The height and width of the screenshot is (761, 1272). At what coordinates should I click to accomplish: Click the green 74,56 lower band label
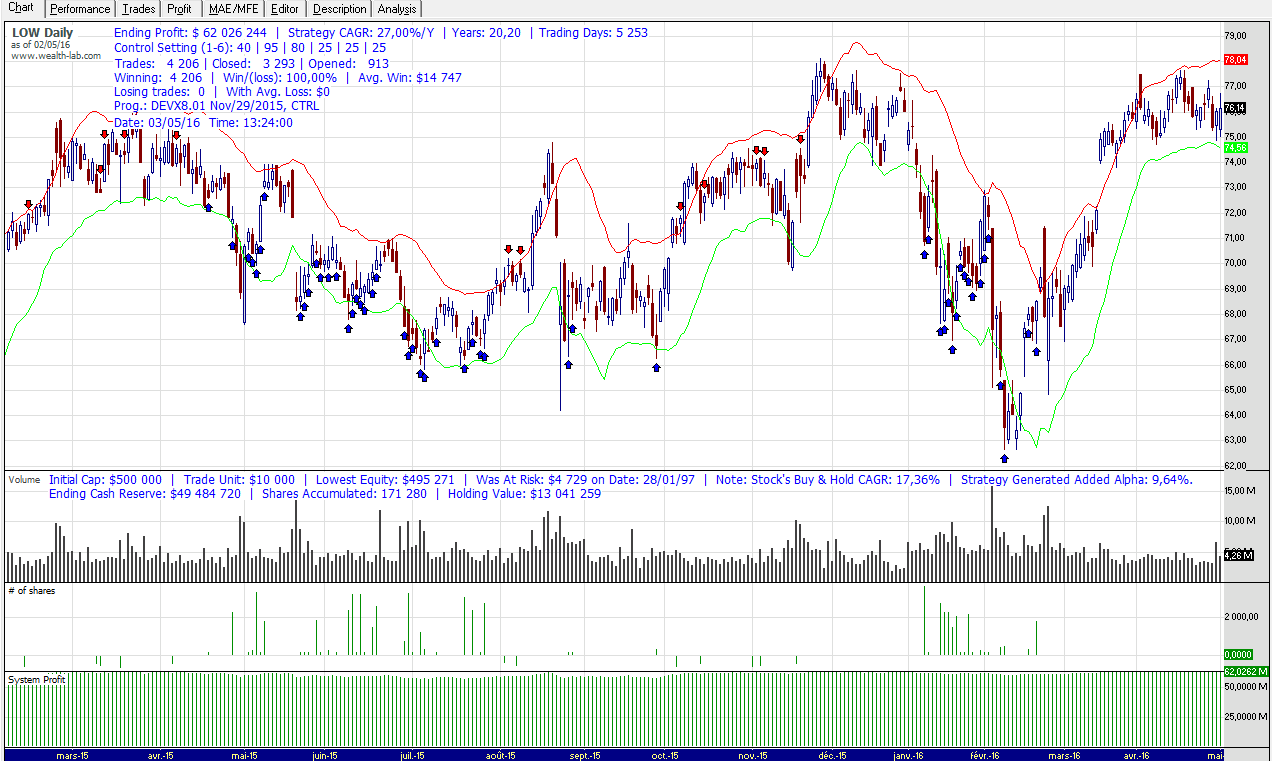[x=1234, y=147]
